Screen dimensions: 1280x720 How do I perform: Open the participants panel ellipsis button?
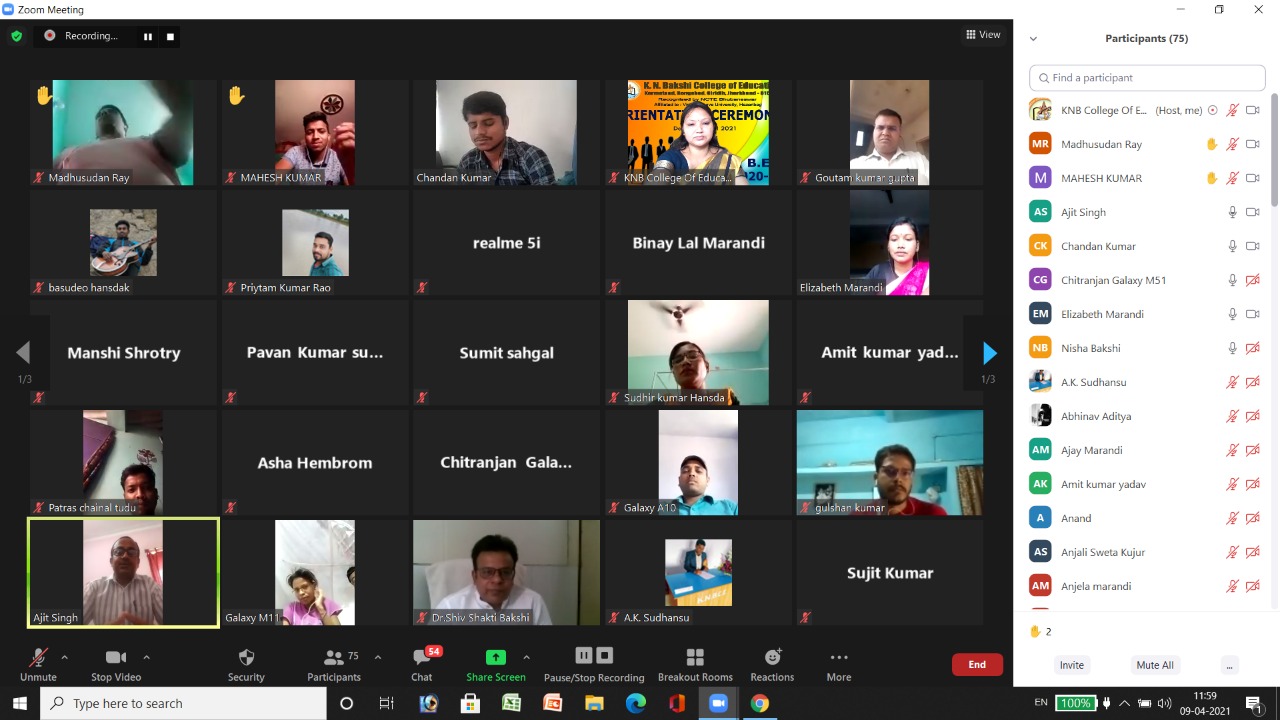click(1230, 665)
